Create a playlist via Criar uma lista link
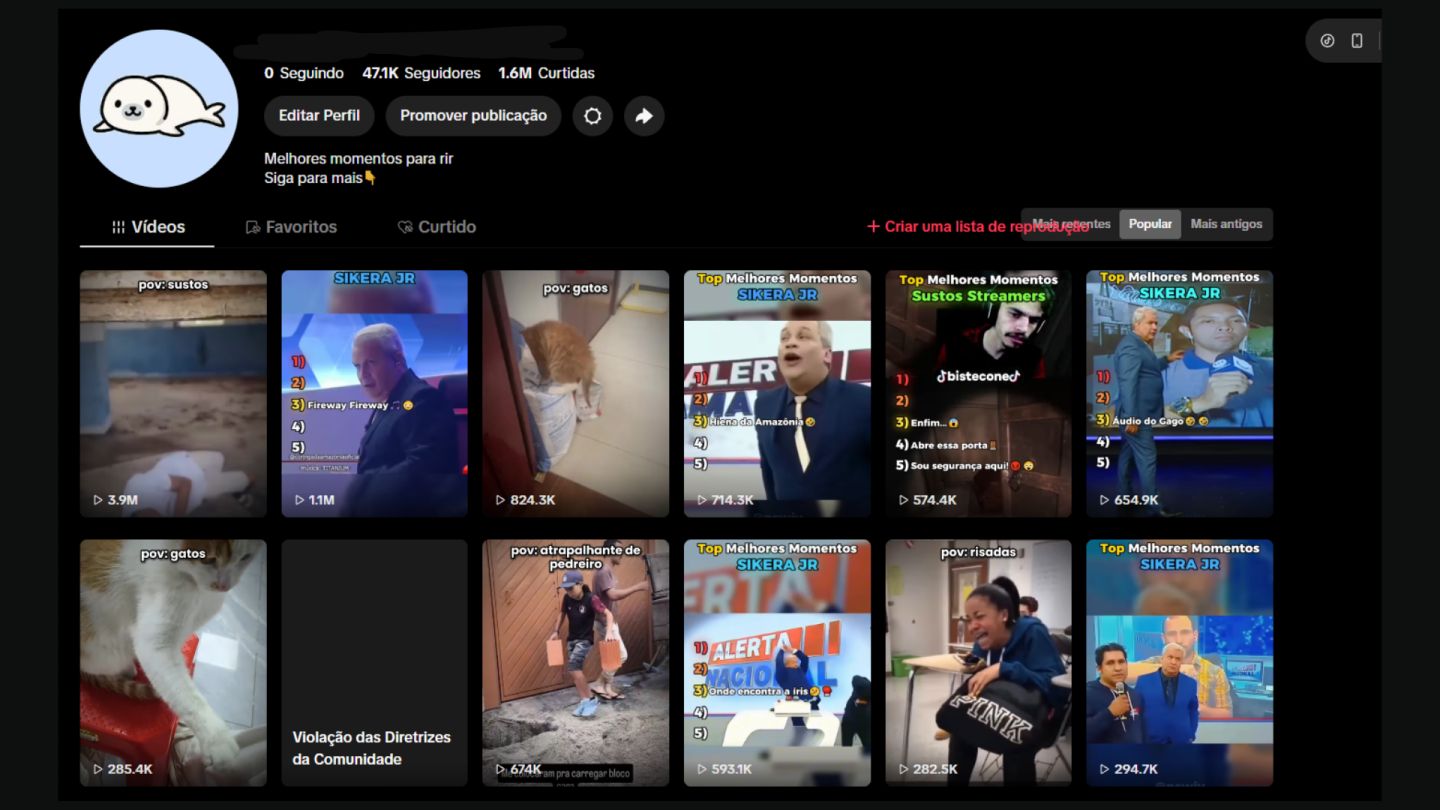Image resolution: width=1440 pixels, height=810 pixels. (x=977, y=227)
